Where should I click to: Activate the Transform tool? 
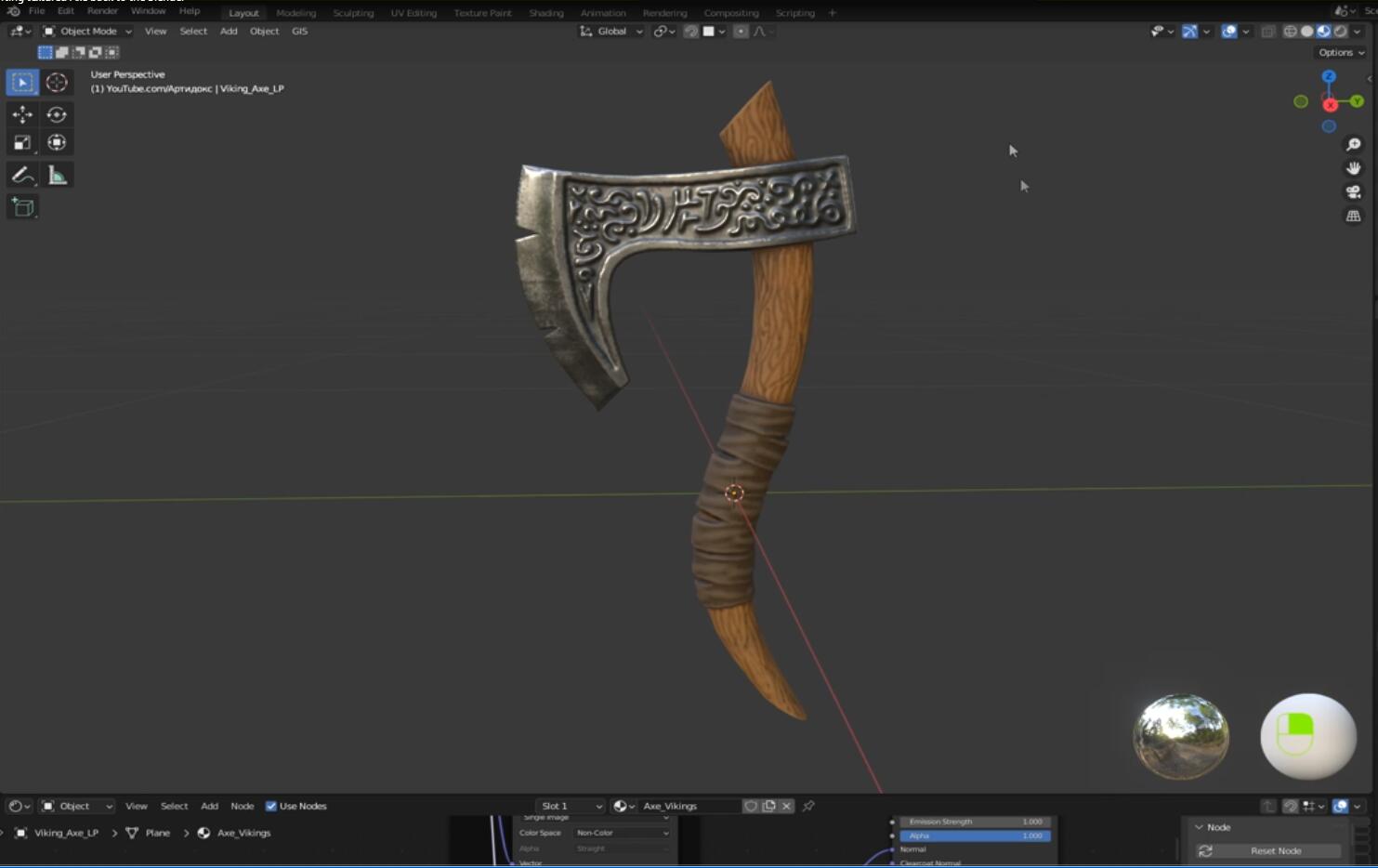(x=57, y=142)
